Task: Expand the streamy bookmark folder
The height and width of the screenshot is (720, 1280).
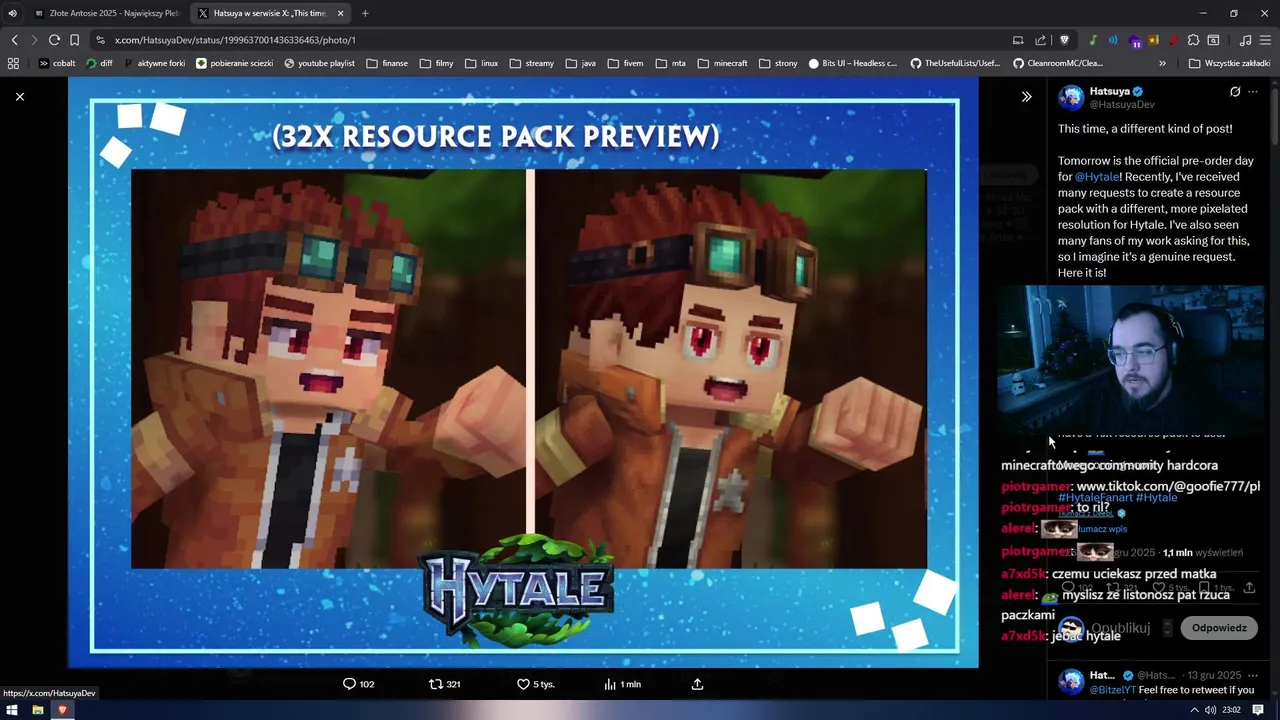Action: click(531, 63)
